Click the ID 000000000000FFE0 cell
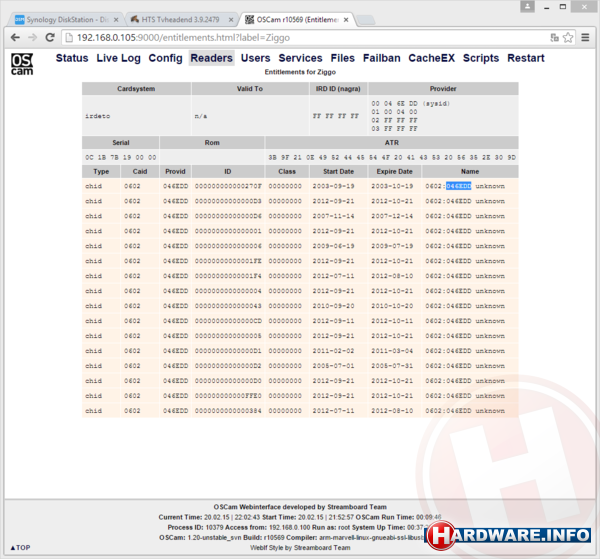600x559 pixels. tap(228, 396)
